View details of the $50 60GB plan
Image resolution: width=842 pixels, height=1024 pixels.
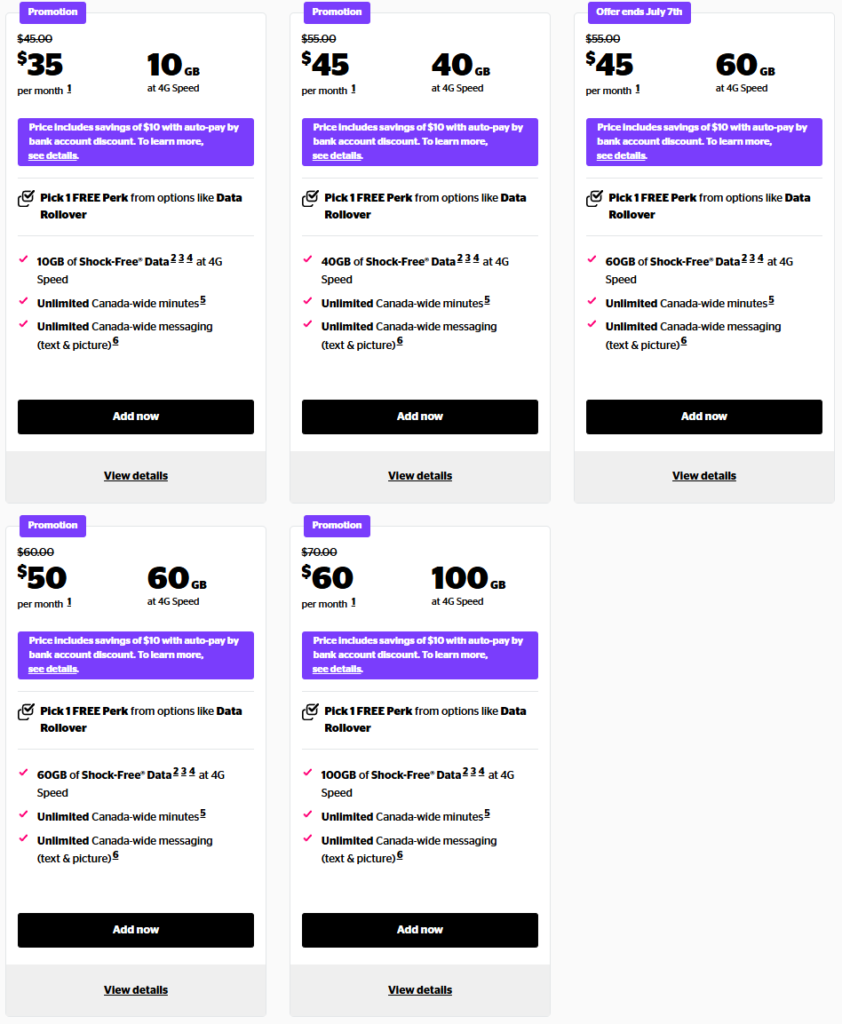(x=136, y=990)
